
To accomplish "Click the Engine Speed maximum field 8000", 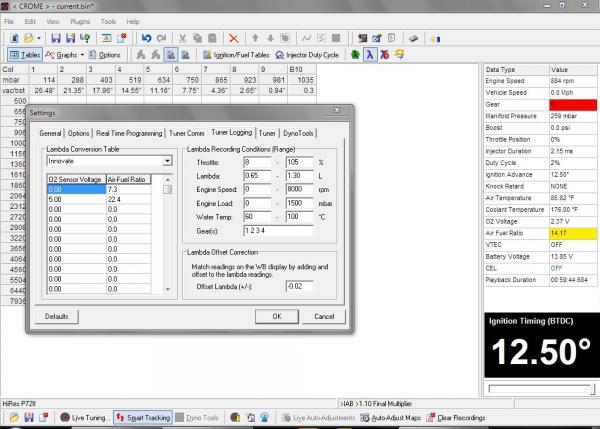I will (x=299, y=189).
